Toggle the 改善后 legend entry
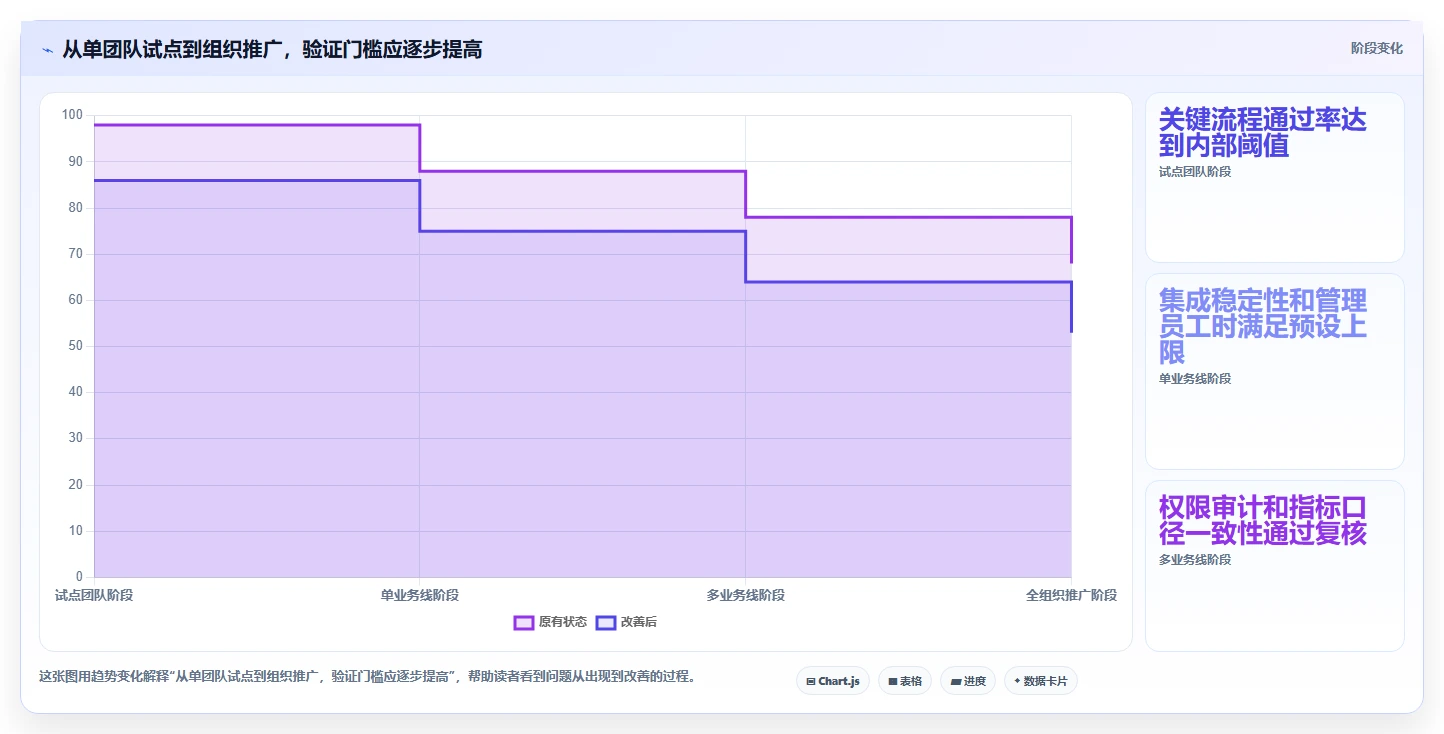Viewport: 1444px width, 734px height. click(x=627, y=622)
